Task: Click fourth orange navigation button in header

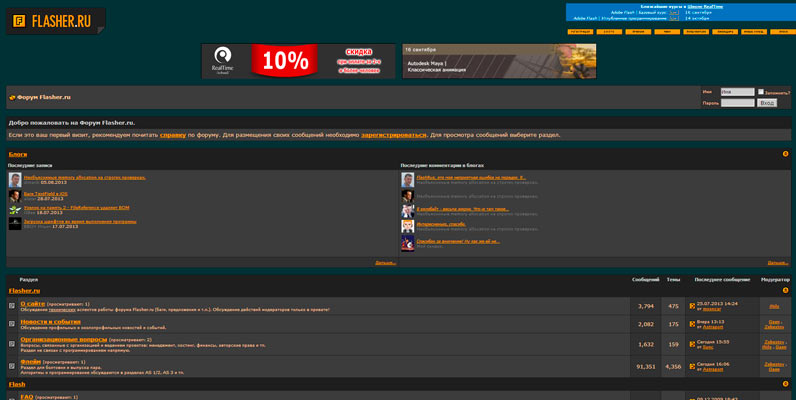Action: (x=667, y=31)
